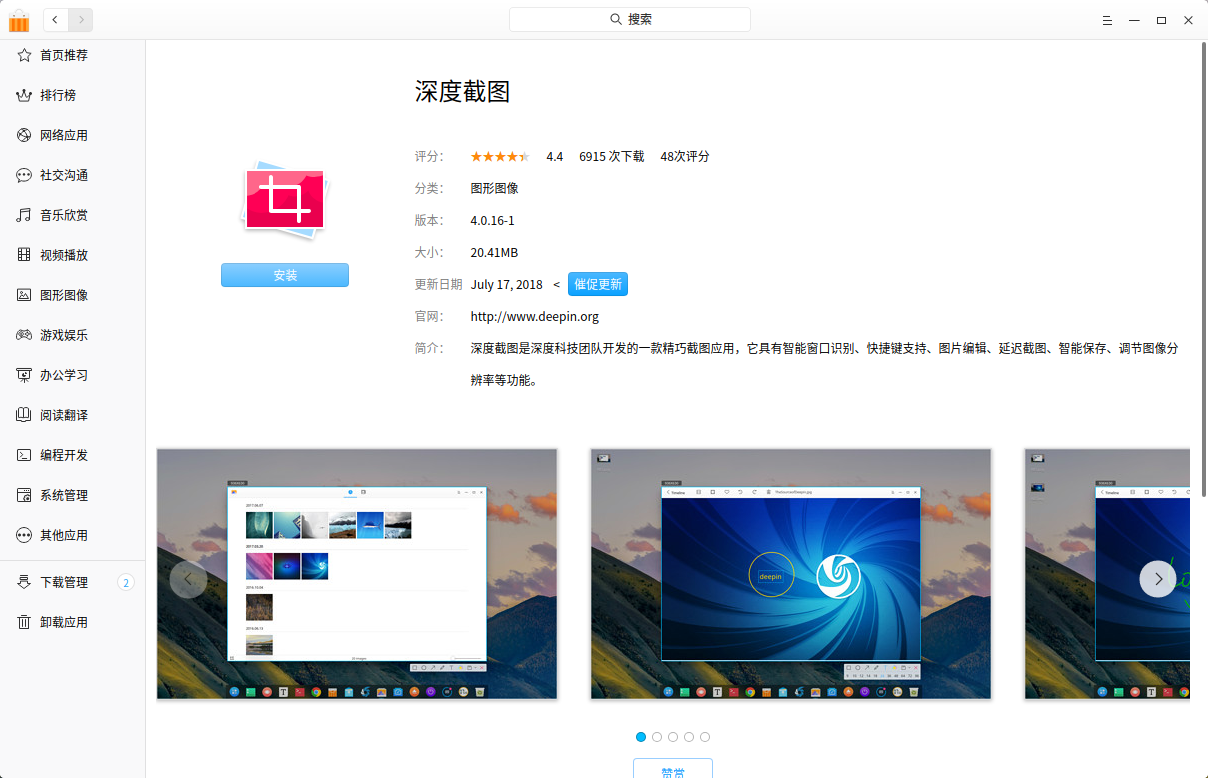This screenshot has height=778, width=1208.
Task: Click the orange star rating
Action: tap(500, 156)
